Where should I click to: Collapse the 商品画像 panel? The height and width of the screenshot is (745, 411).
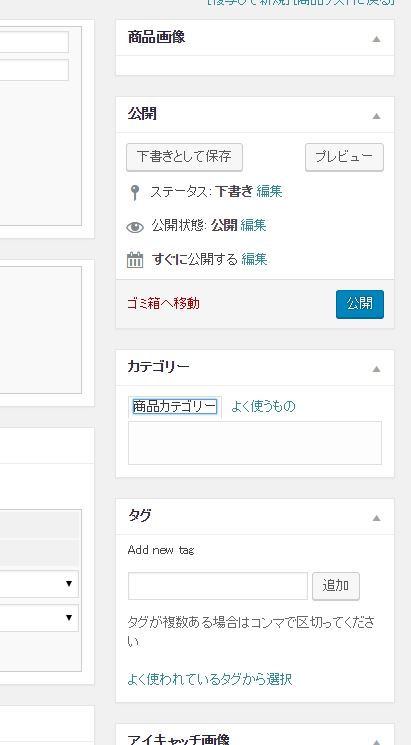click(x=376, y=39)
